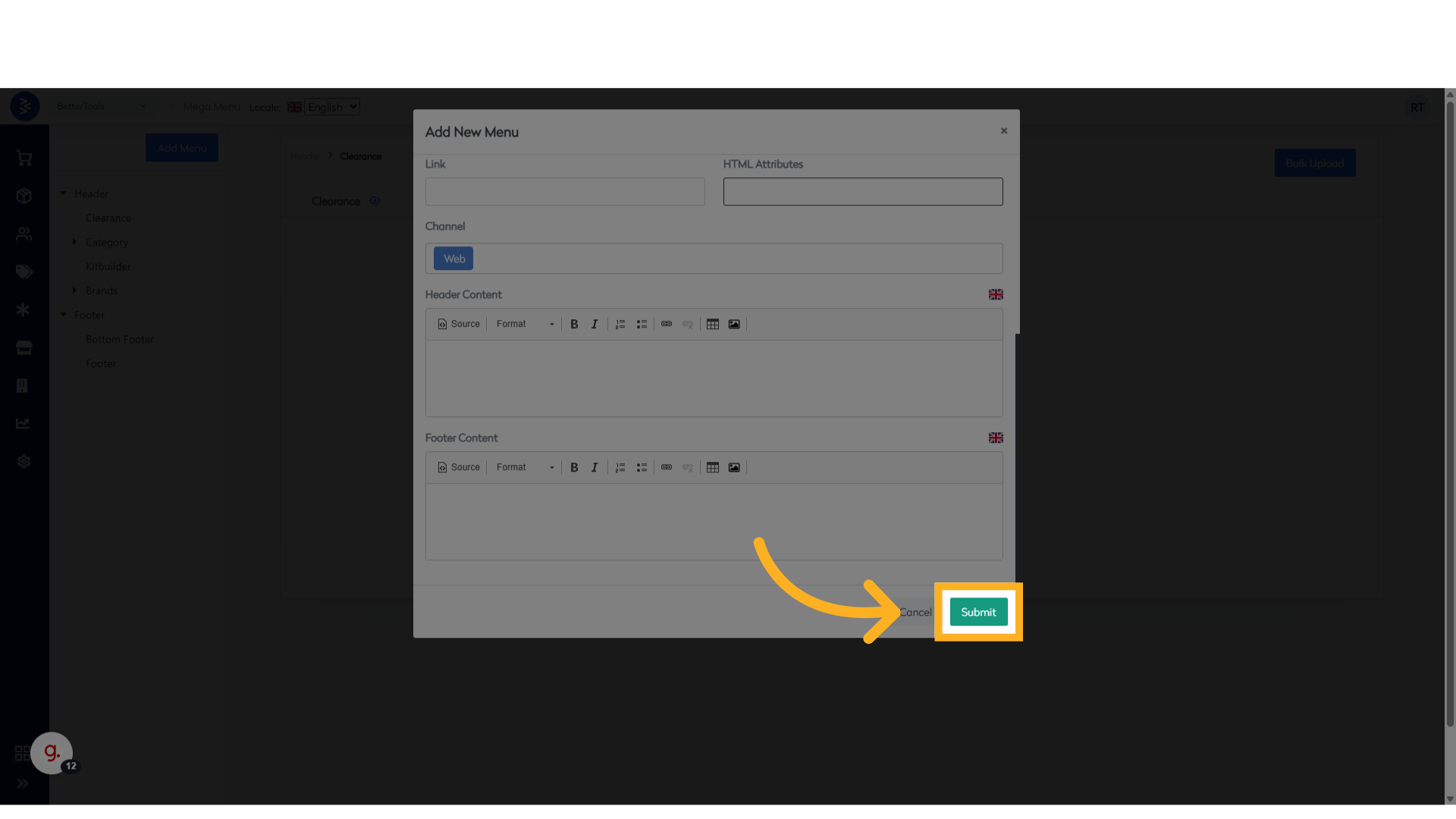The width and height of the screenshot is (1456, 819).
Task: Click the Link icon in Header Content toolbar
Action: (x=667, y=324)
